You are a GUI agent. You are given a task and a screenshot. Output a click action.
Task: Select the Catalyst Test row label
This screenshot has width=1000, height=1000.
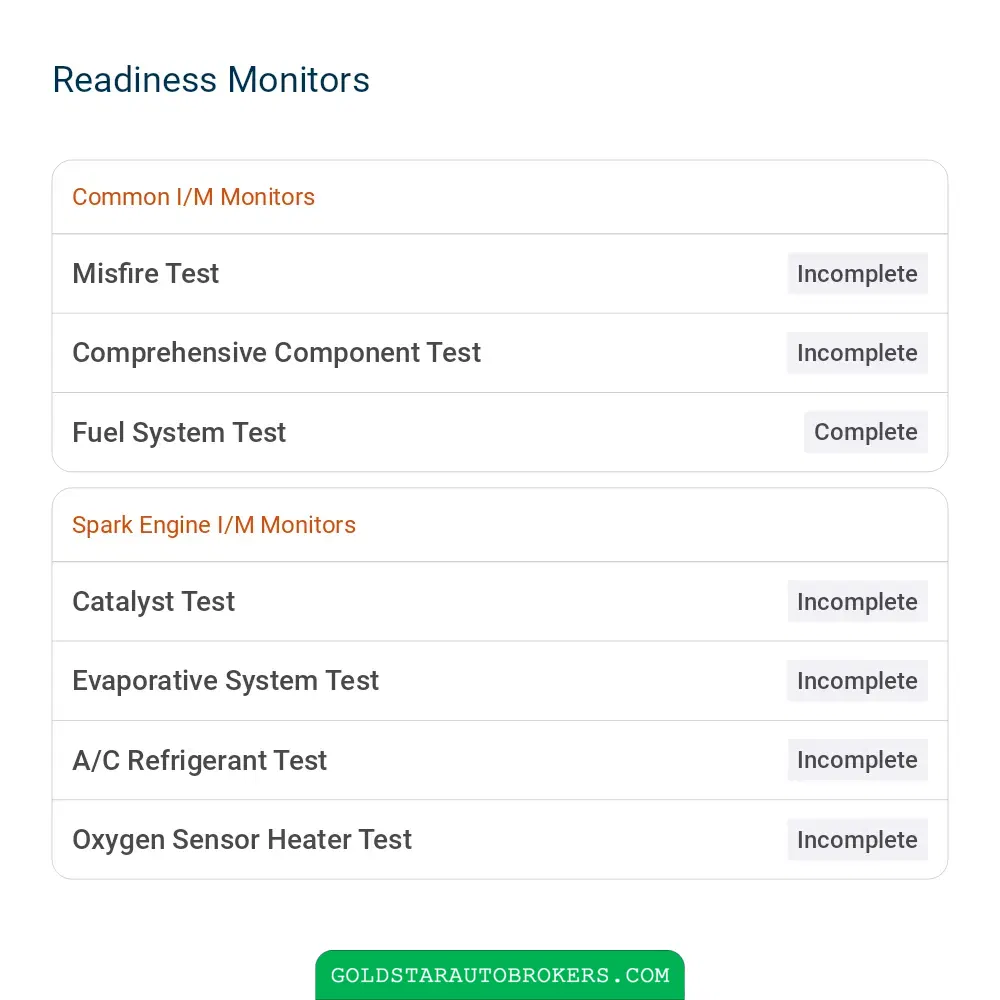[154, 601]
